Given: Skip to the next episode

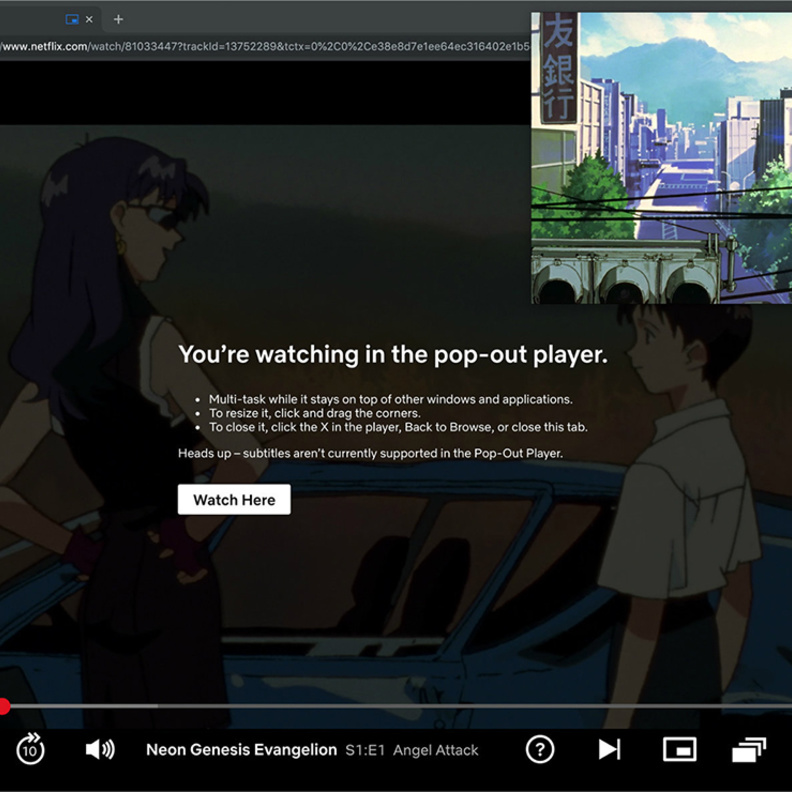Looking at the screenshot, I should click(609, 749).
